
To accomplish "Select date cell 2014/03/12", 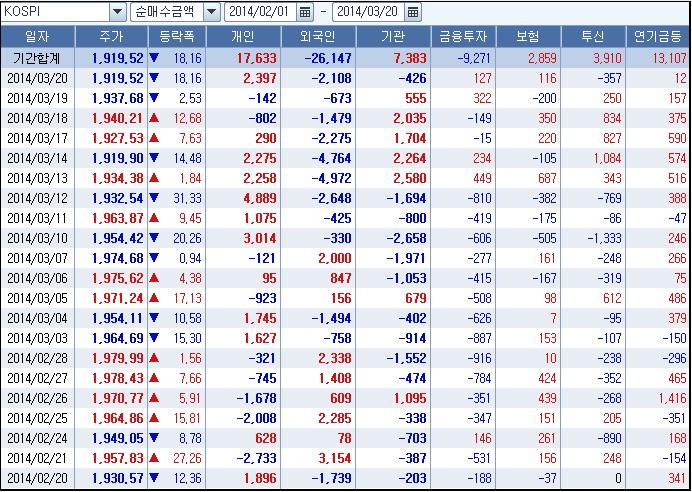I will pos(38,199).
